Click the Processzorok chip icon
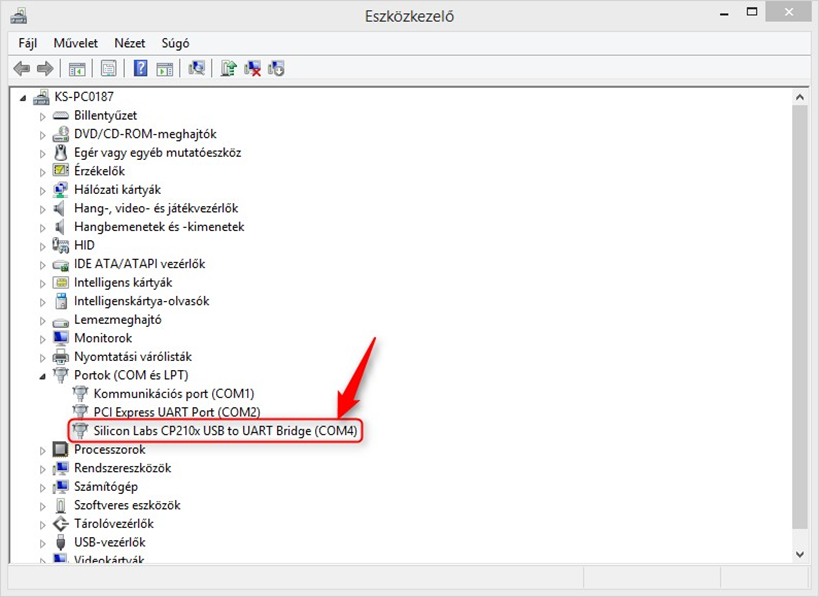Viewport: 819px width, 597px height. click(61, 449)
